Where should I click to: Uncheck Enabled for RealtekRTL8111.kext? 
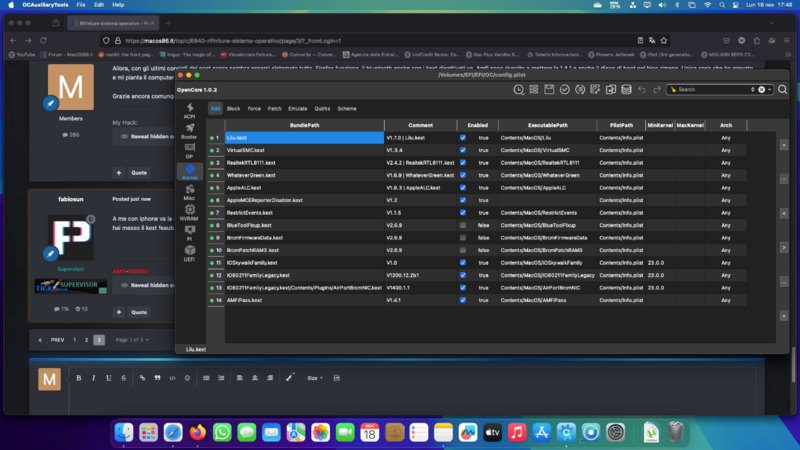(463, 163)
